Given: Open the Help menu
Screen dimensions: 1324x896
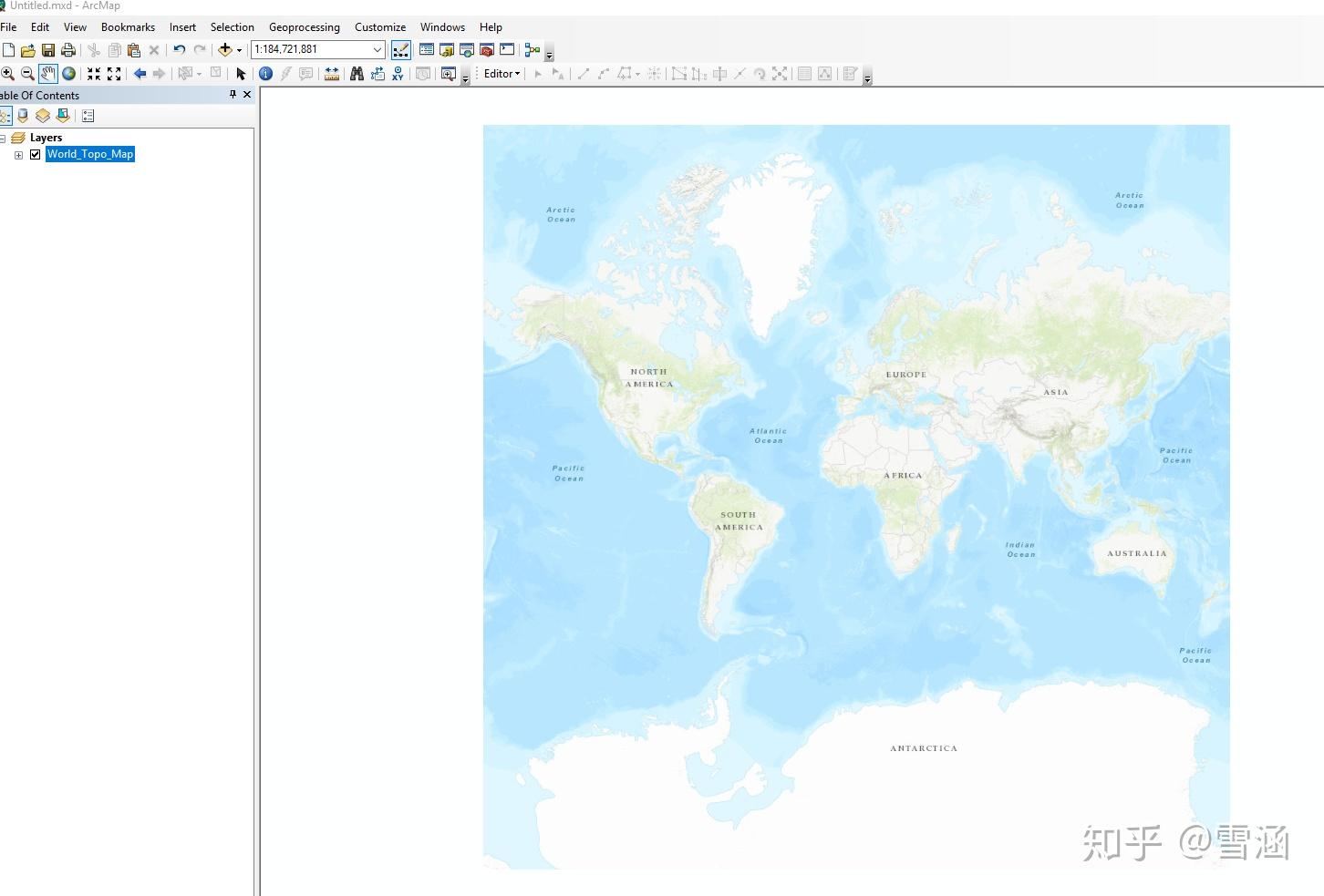Looking at the screenshot, I should (491, 27).
